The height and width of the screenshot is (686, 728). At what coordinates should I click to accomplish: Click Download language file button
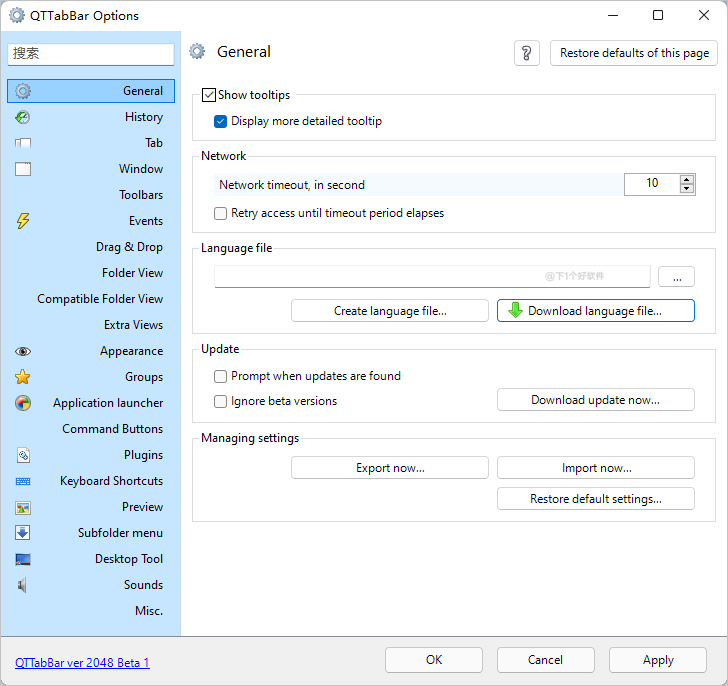pos(596,311)
